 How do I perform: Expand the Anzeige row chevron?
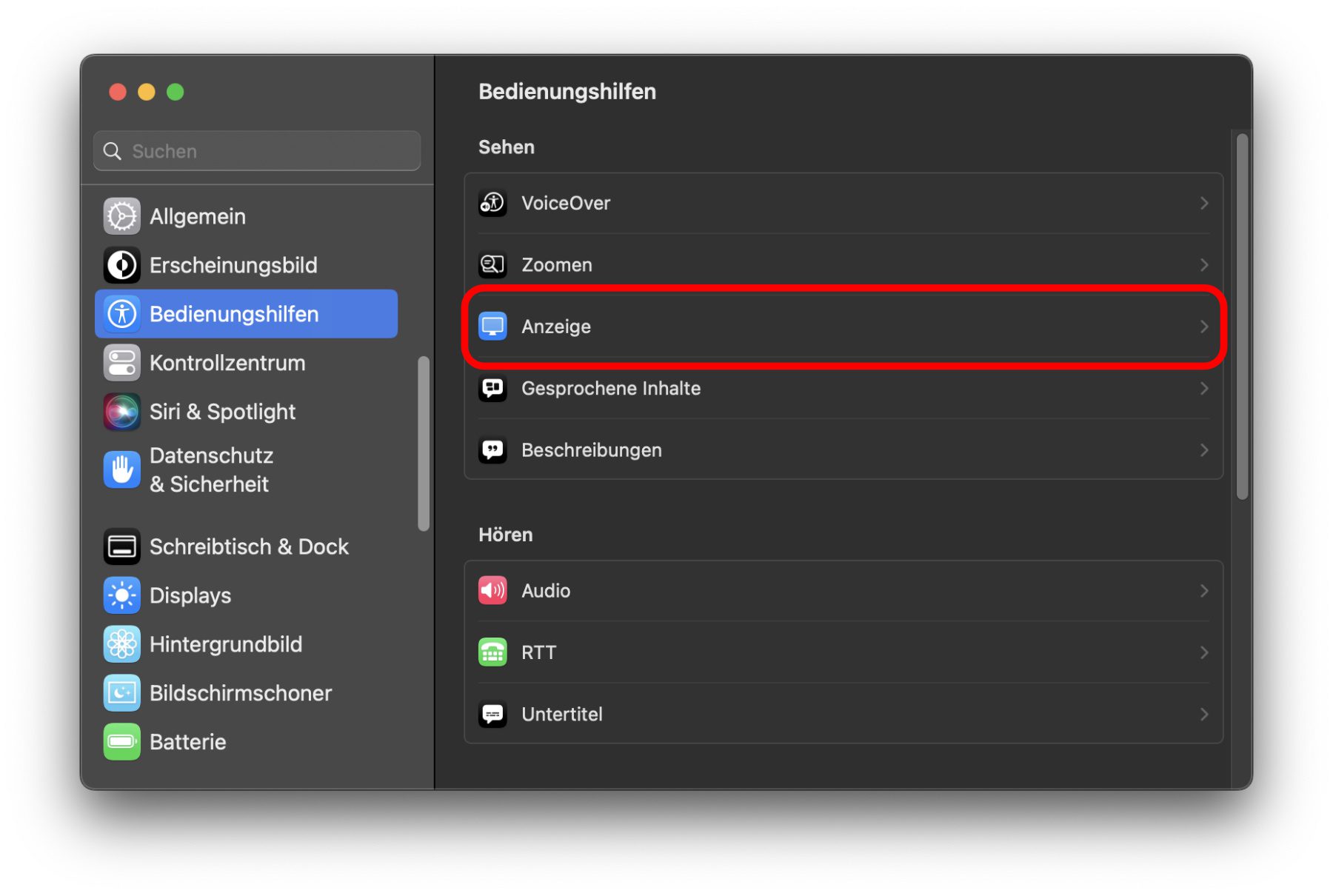[x=1204, y=327]
